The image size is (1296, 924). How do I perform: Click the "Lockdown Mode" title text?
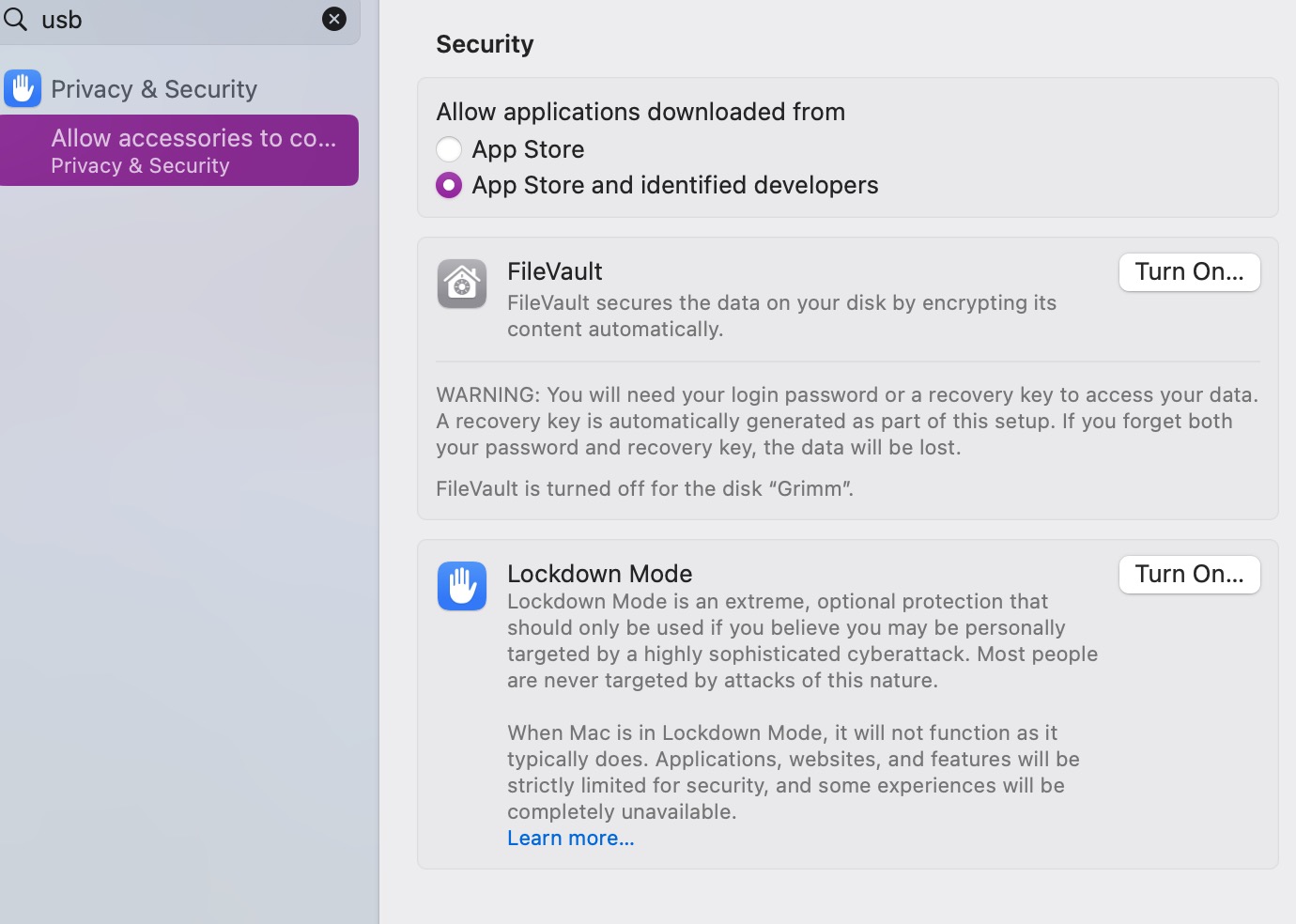tap(599, 574)
